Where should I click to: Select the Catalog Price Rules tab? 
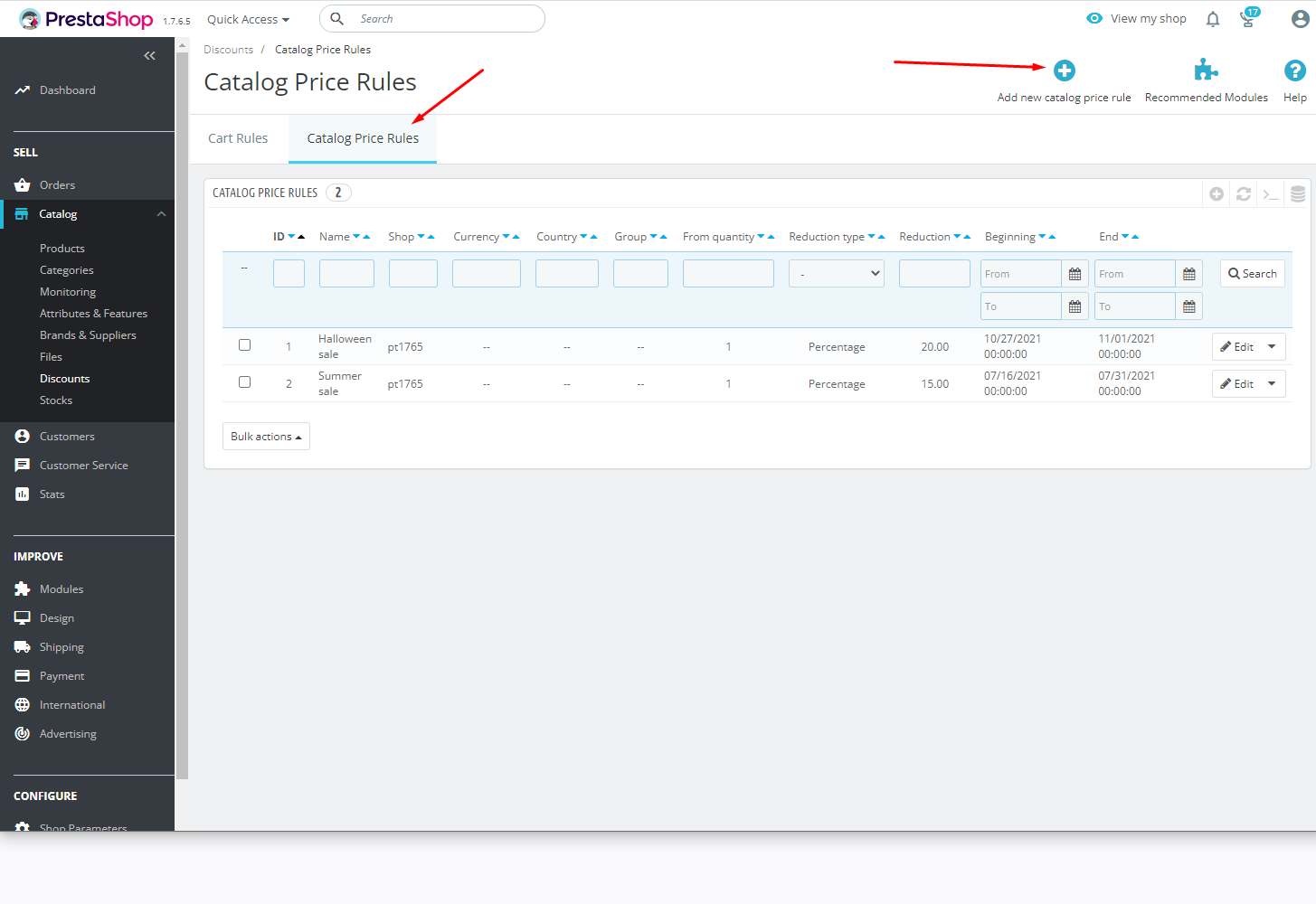pos(363,138)
